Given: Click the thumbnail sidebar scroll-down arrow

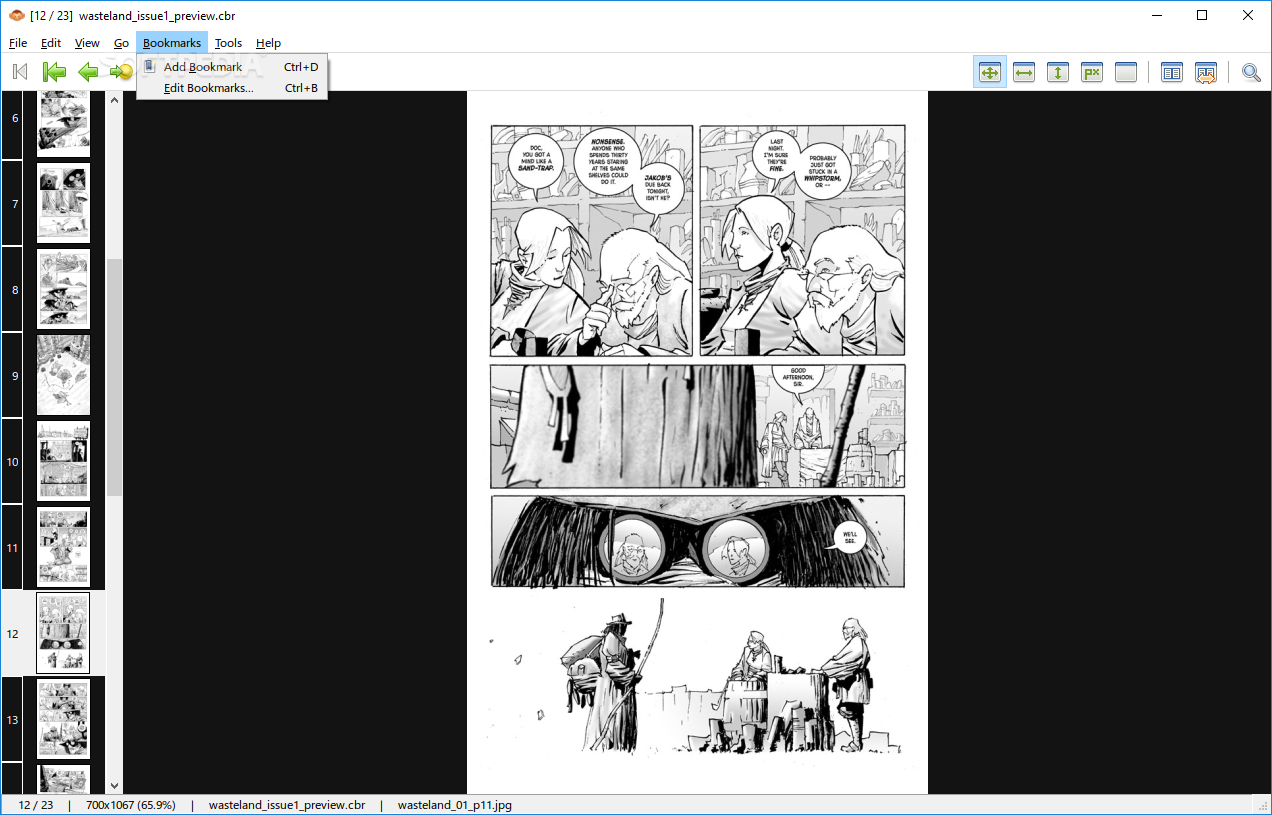Looking at the screenshot, I should (x=114, y=787).
